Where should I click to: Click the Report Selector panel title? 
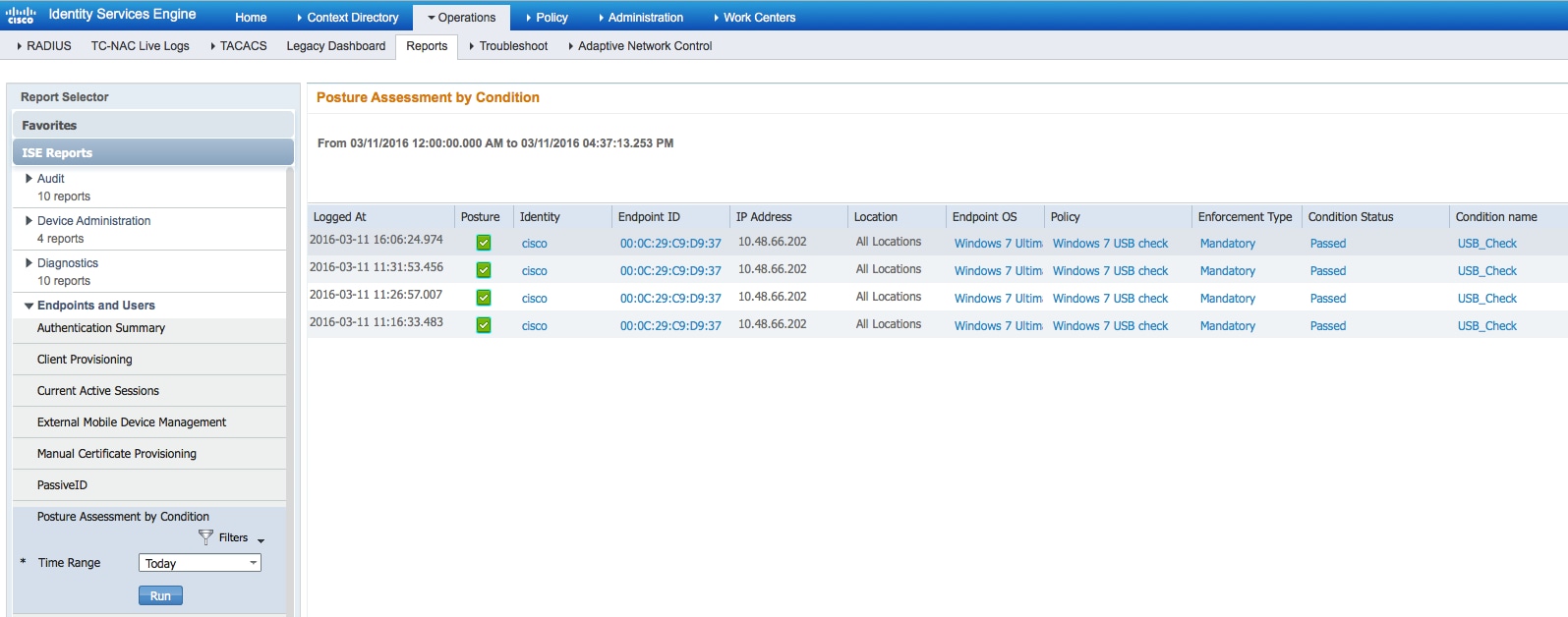[x=65, y=97]
